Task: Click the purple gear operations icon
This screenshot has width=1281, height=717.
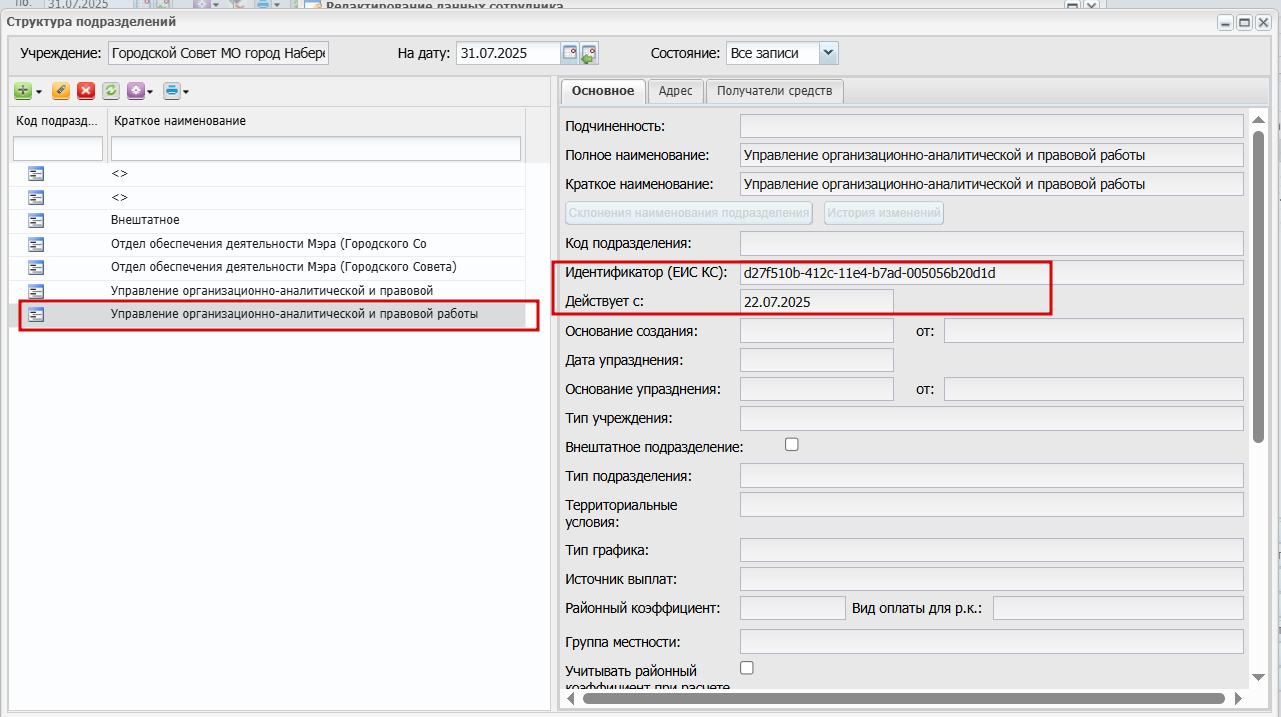Action: [135, 91]
